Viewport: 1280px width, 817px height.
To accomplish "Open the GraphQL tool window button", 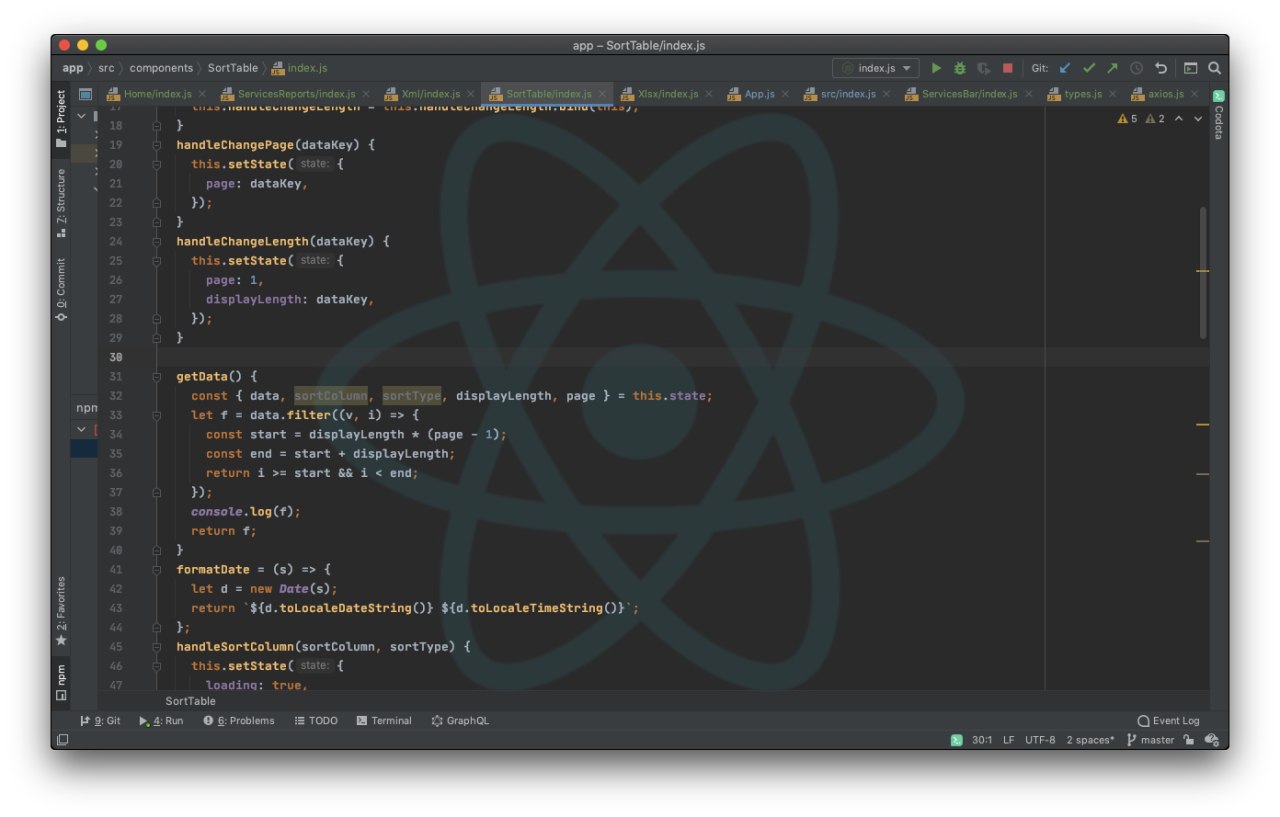I will [460, 720].
